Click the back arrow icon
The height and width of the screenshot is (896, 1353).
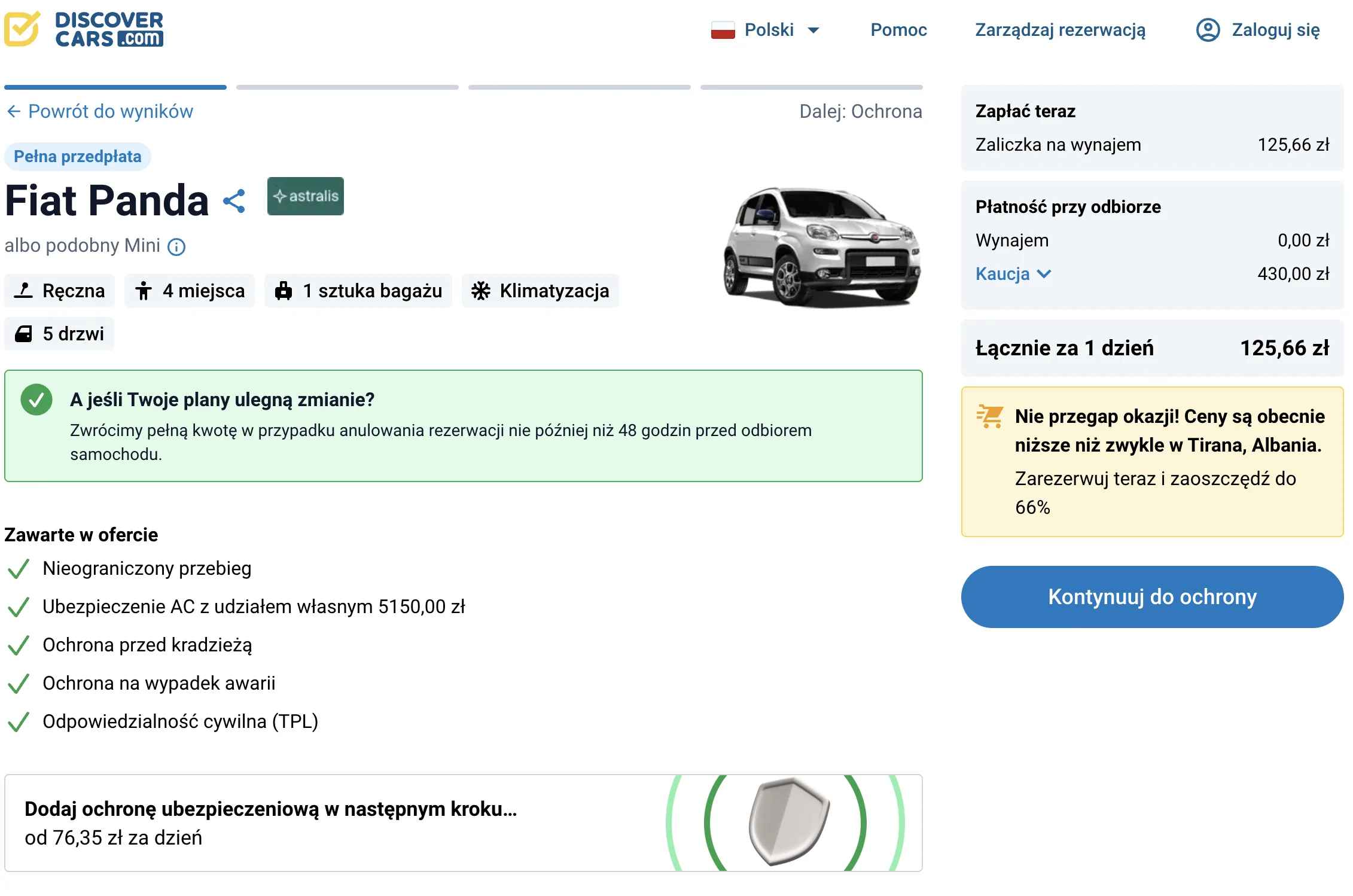[x=14, y=111]
